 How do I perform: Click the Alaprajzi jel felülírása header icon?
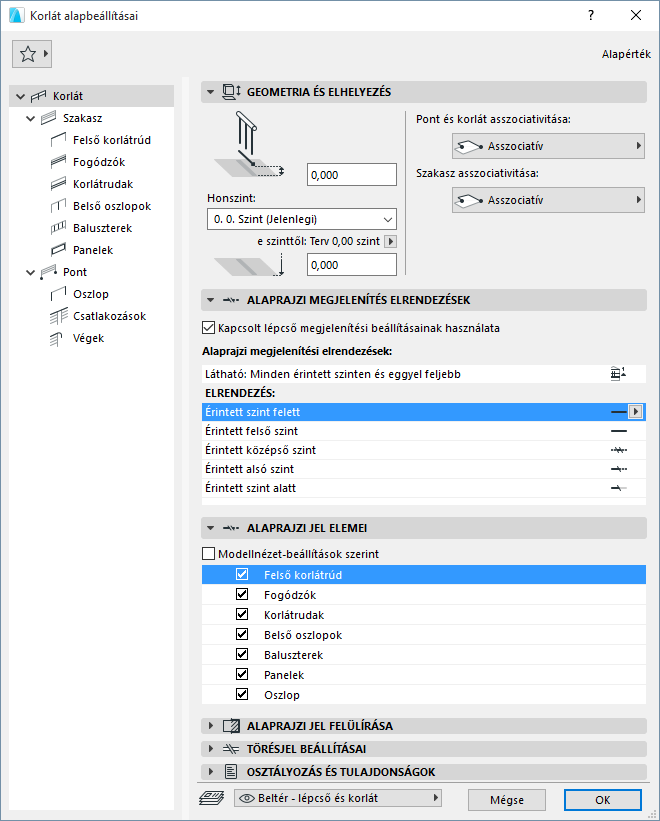pos(231,726)
